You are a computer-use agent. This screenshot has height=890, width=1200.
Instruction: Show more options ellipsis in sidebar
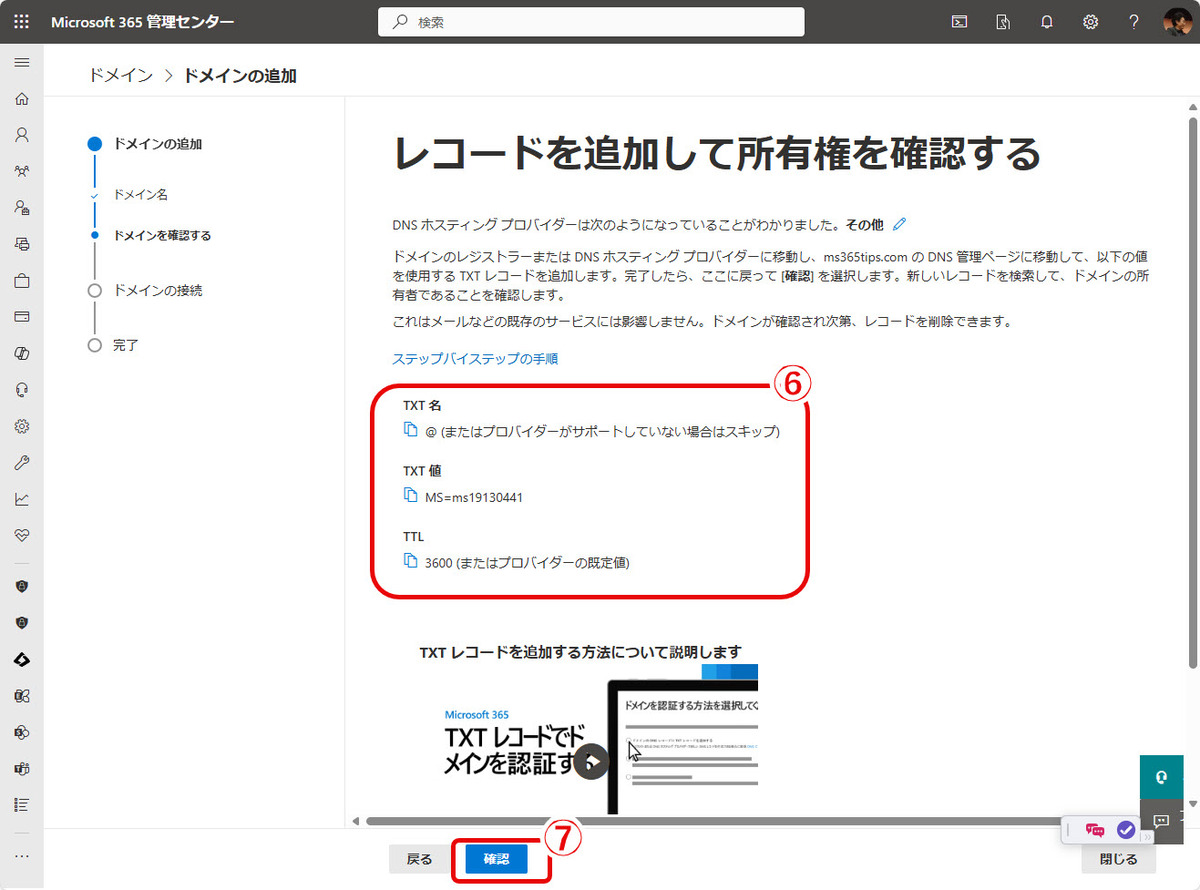coord(21,856)
